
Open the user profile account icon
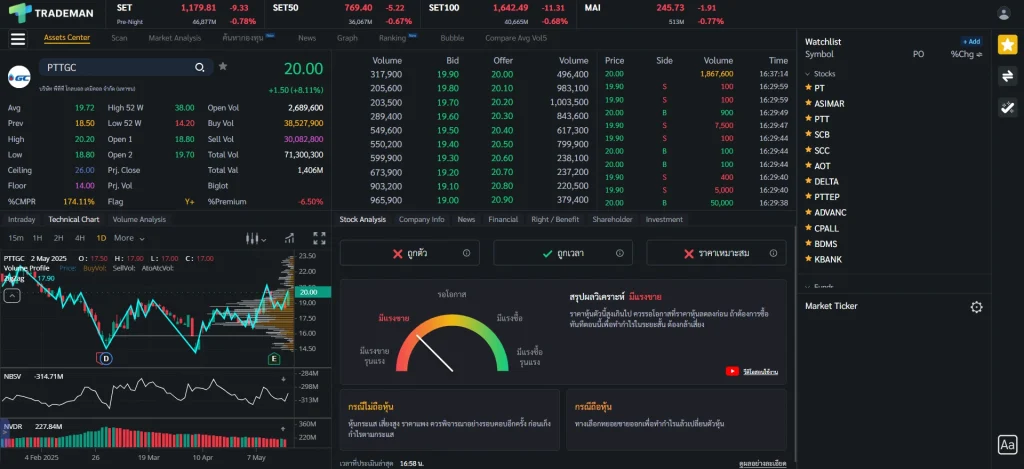[1004, 13]
